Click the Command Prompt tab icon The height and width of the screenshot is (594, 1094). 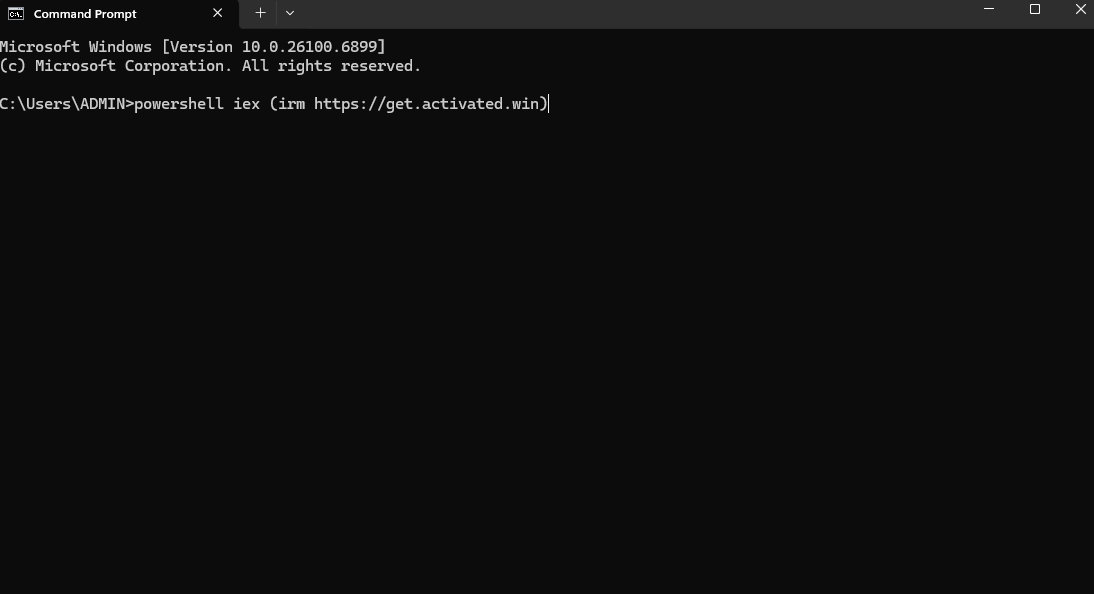16,14
